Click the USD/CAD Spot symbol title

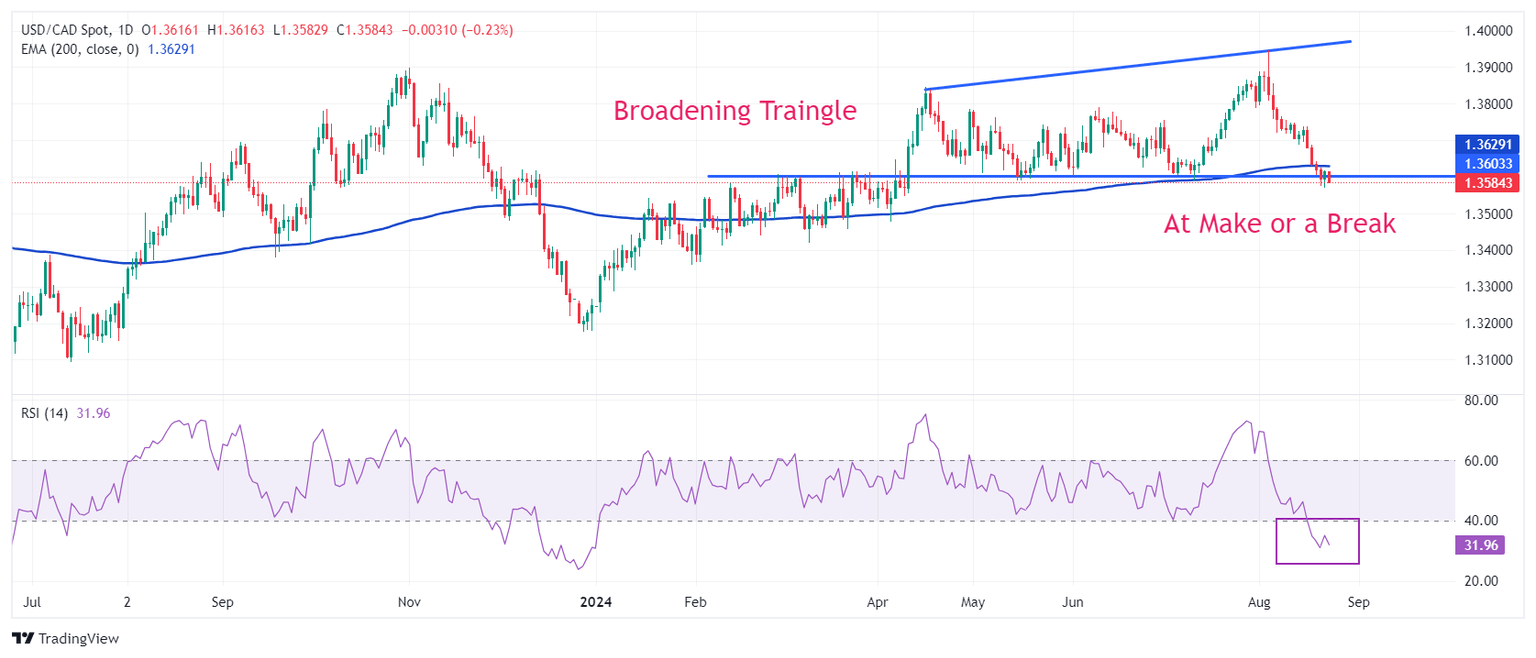click(x=67, y=31)
